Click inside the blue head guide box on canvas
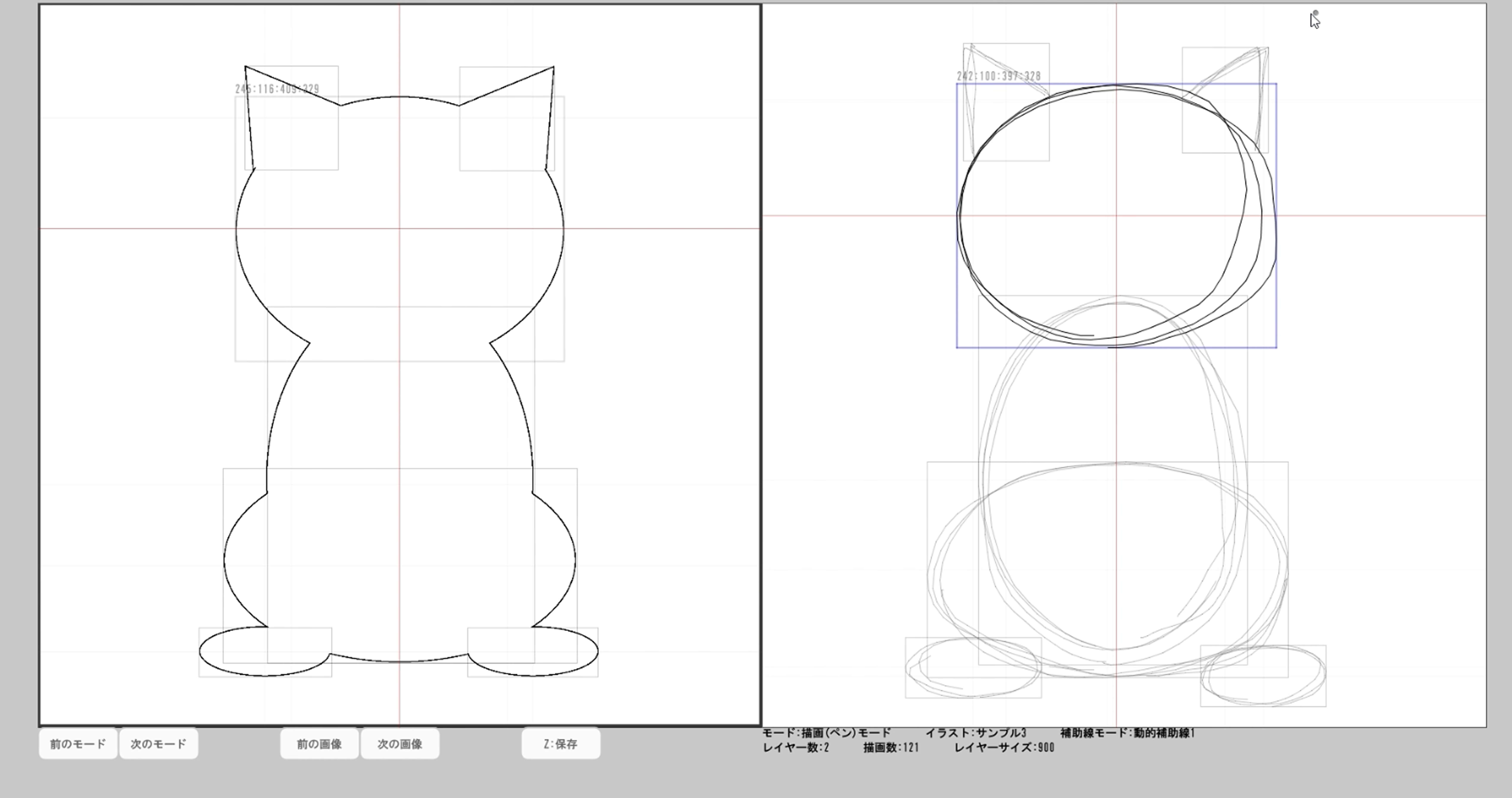 [1116, 215]
